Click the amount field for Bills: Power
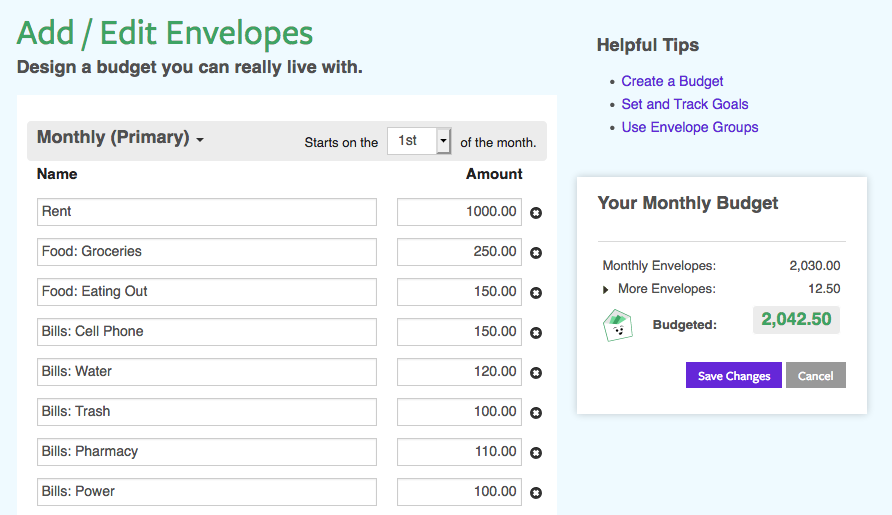 pyautogui.click(x=459, y=492)
